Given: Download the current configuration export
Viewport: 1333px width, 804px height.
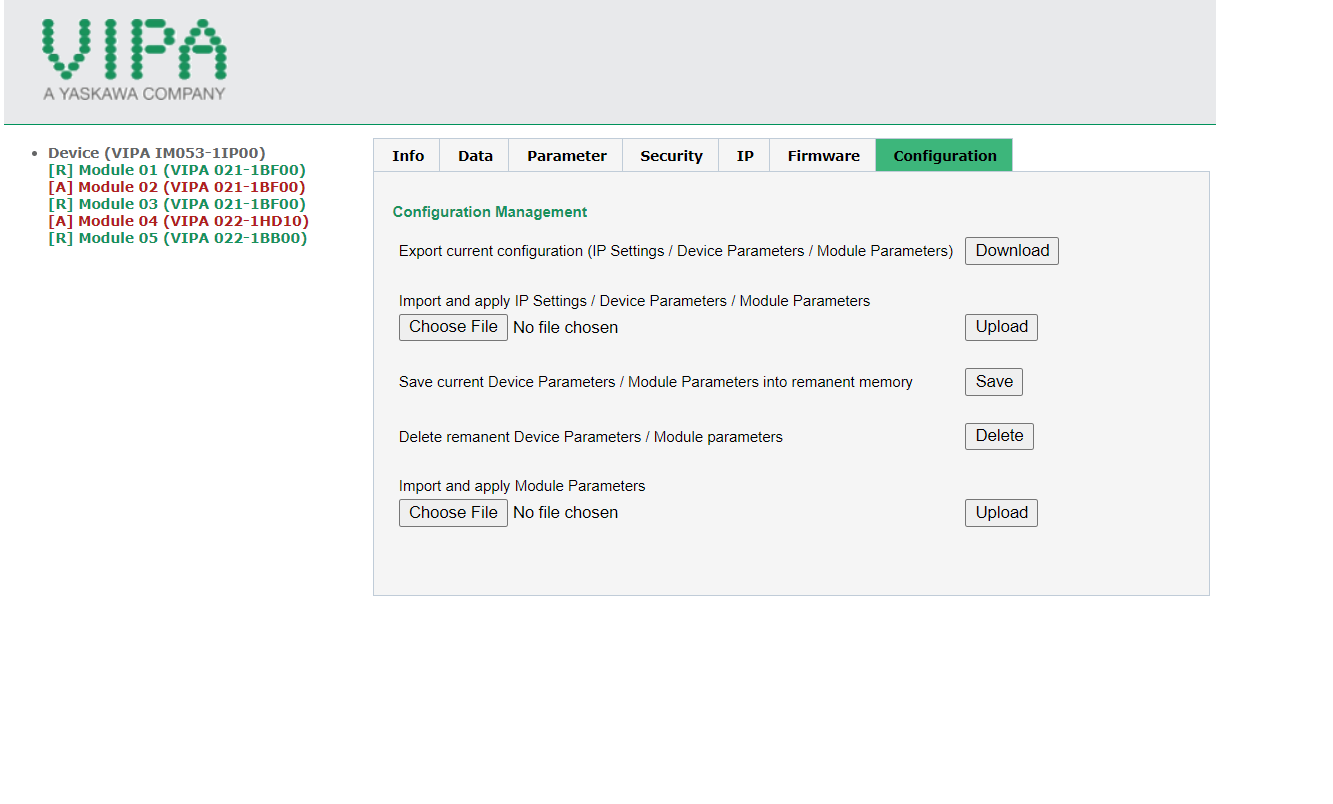Looking at the screenshot, I should pos(1012,251).
